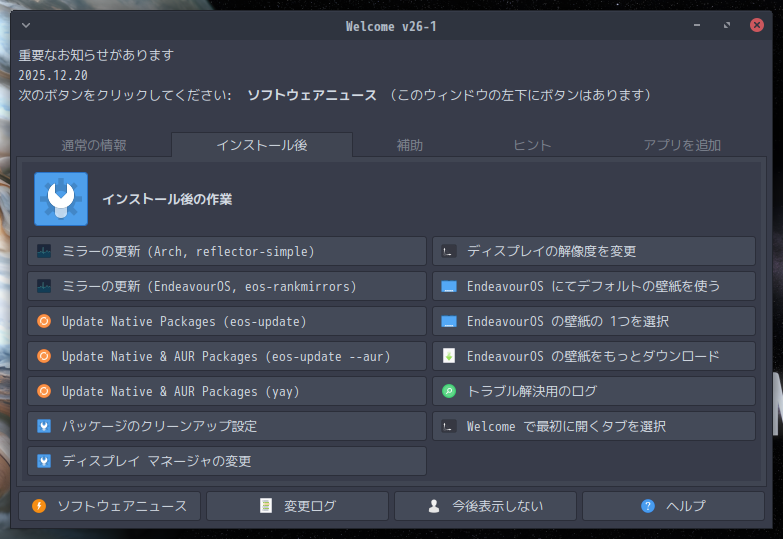The image size is (783, 539).
Task: Open ヘルプ button
Action: click(x=673, y=506)
